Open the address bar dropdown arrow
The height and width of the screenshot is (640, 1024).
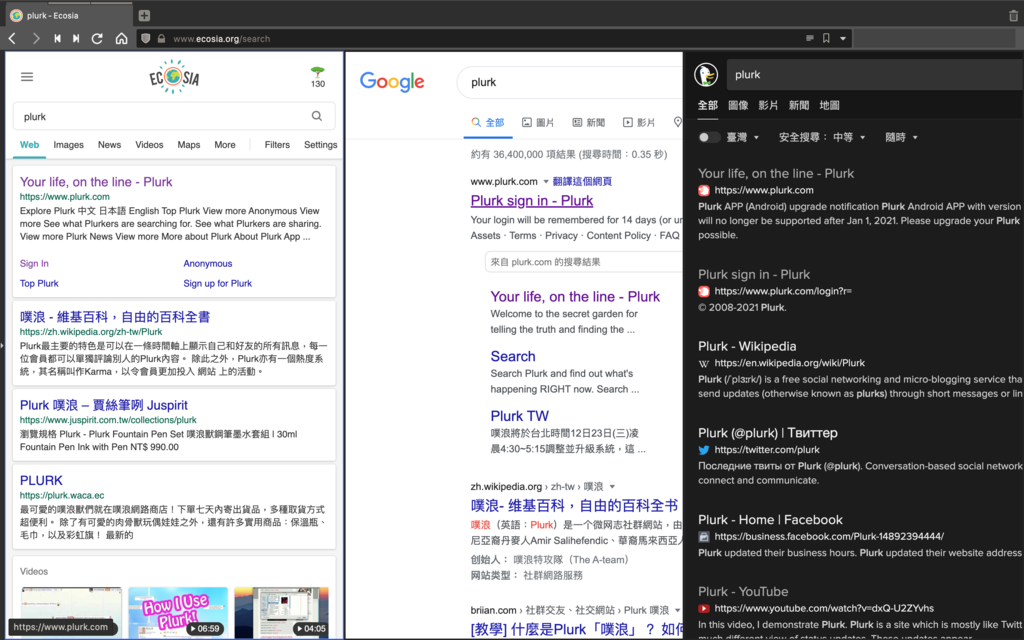[843, 39]
